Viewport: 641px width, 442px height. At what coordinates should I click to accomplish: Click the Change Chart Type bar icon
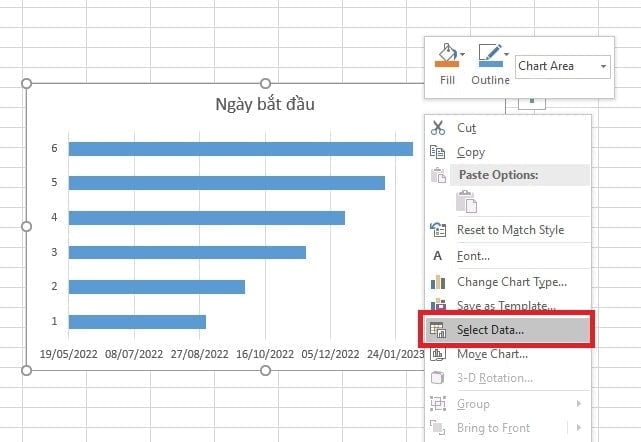tap(438, 282)
